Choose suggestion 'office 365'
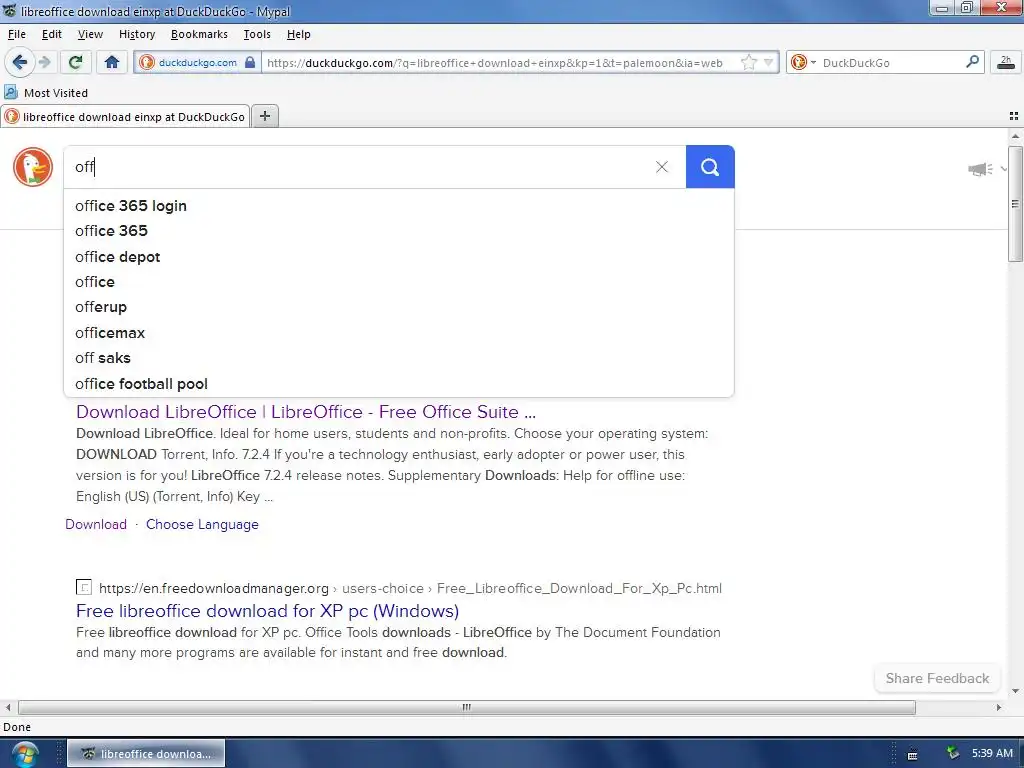This screenshot has width=1024, height=768. [398, 231]
